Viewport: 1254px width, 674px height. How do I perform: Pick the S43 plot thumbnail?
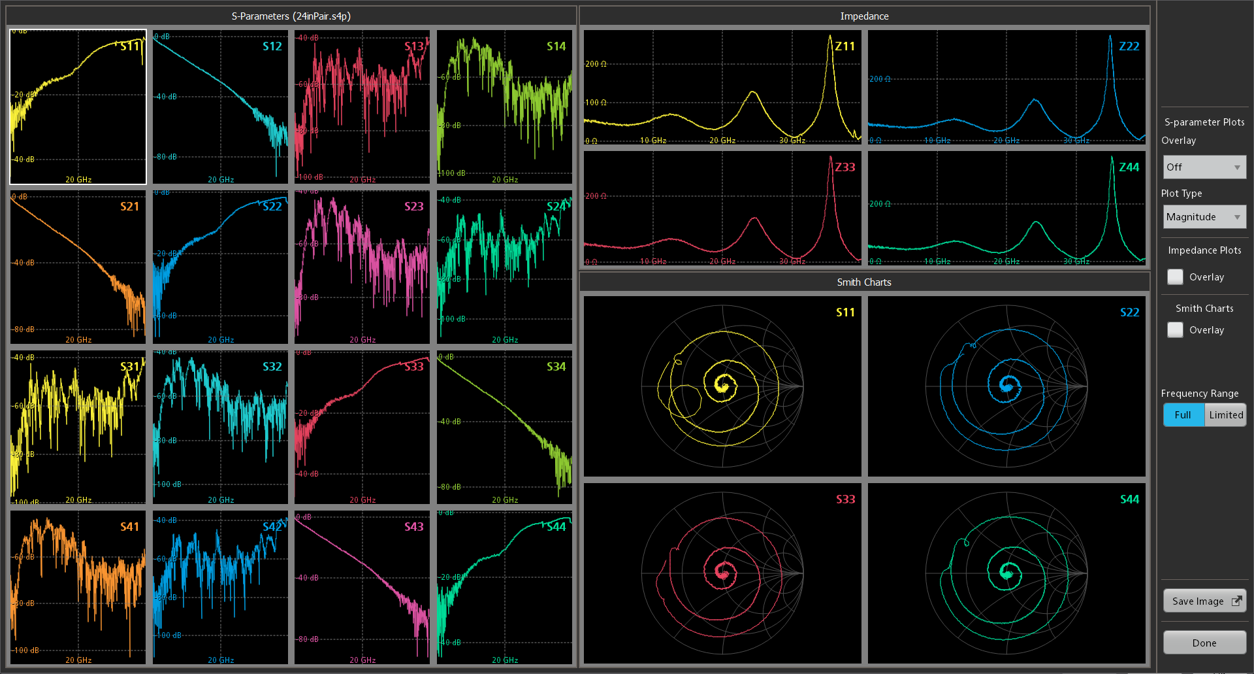[362, 587]
